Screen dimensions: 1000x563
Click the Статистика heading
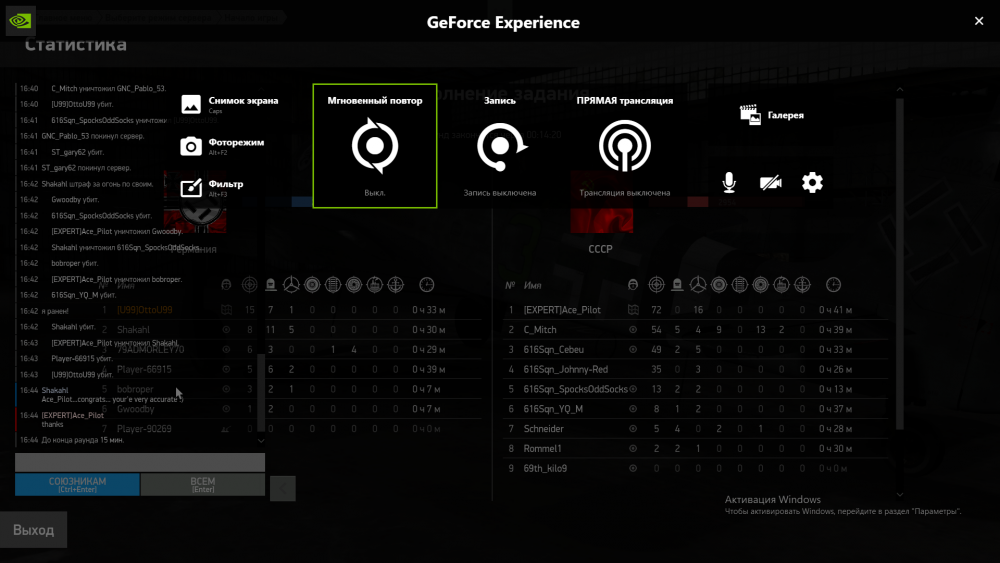75,45
